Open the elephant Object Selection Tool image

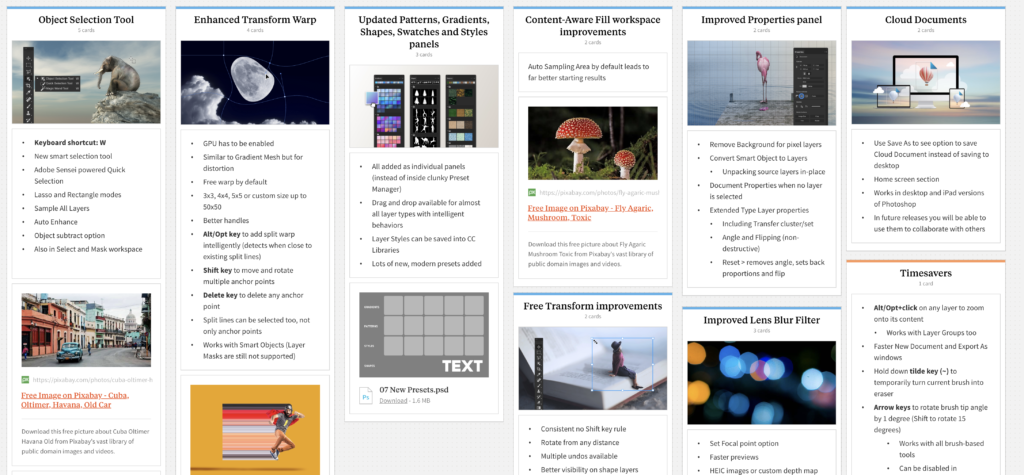86,82
